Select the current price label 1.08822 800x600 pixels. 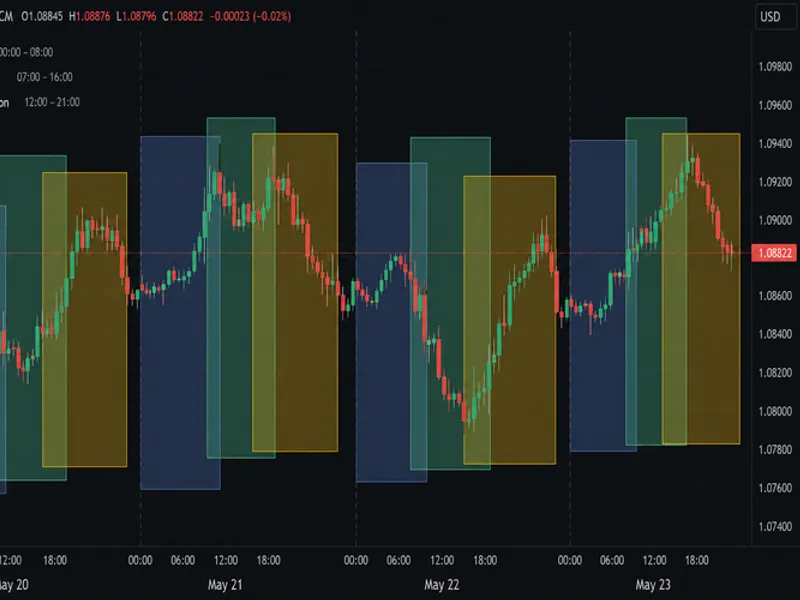[x=774, y=253]
